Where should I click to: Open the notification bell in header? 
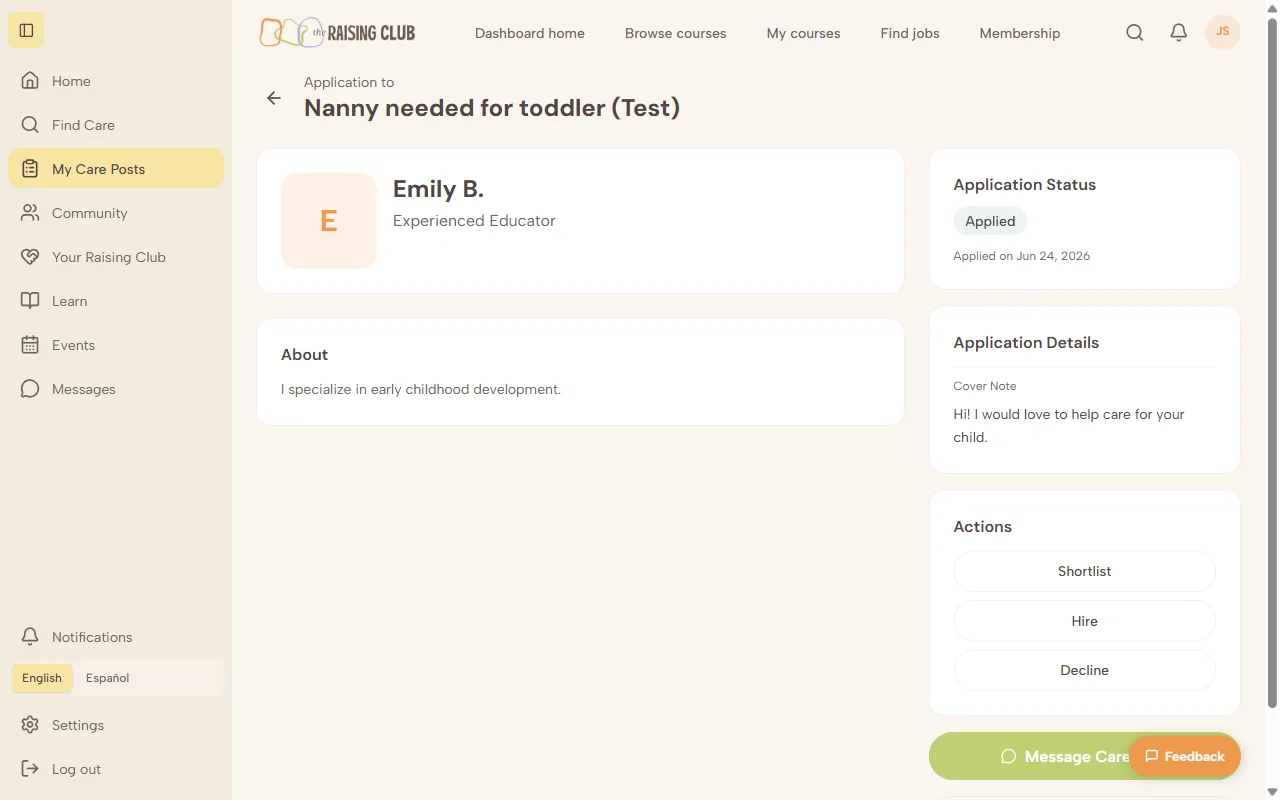pos(1179,32)
